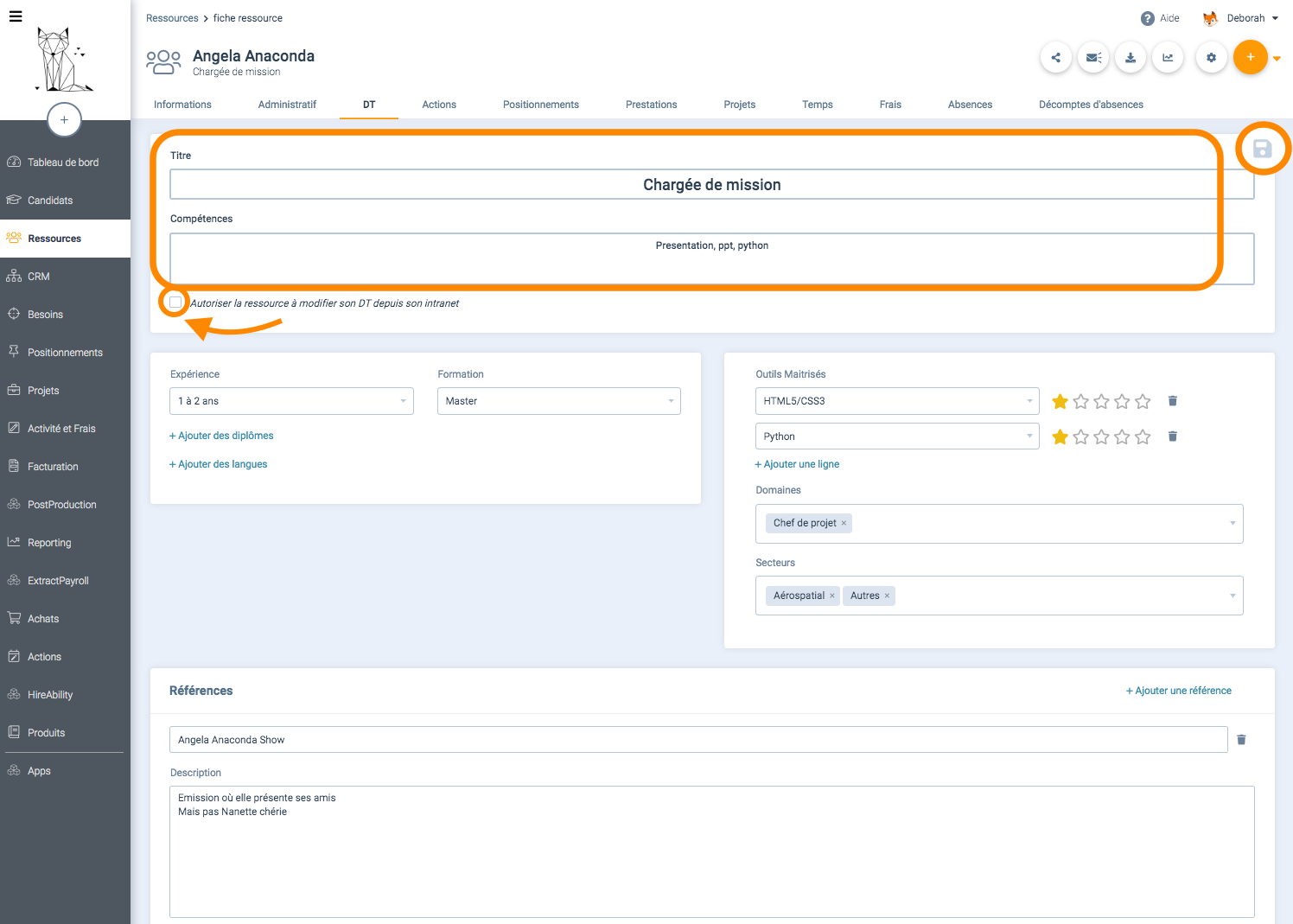Switch to the Temps tab
This screenshot has height=924, width=1293.
[x=817, y=105]
